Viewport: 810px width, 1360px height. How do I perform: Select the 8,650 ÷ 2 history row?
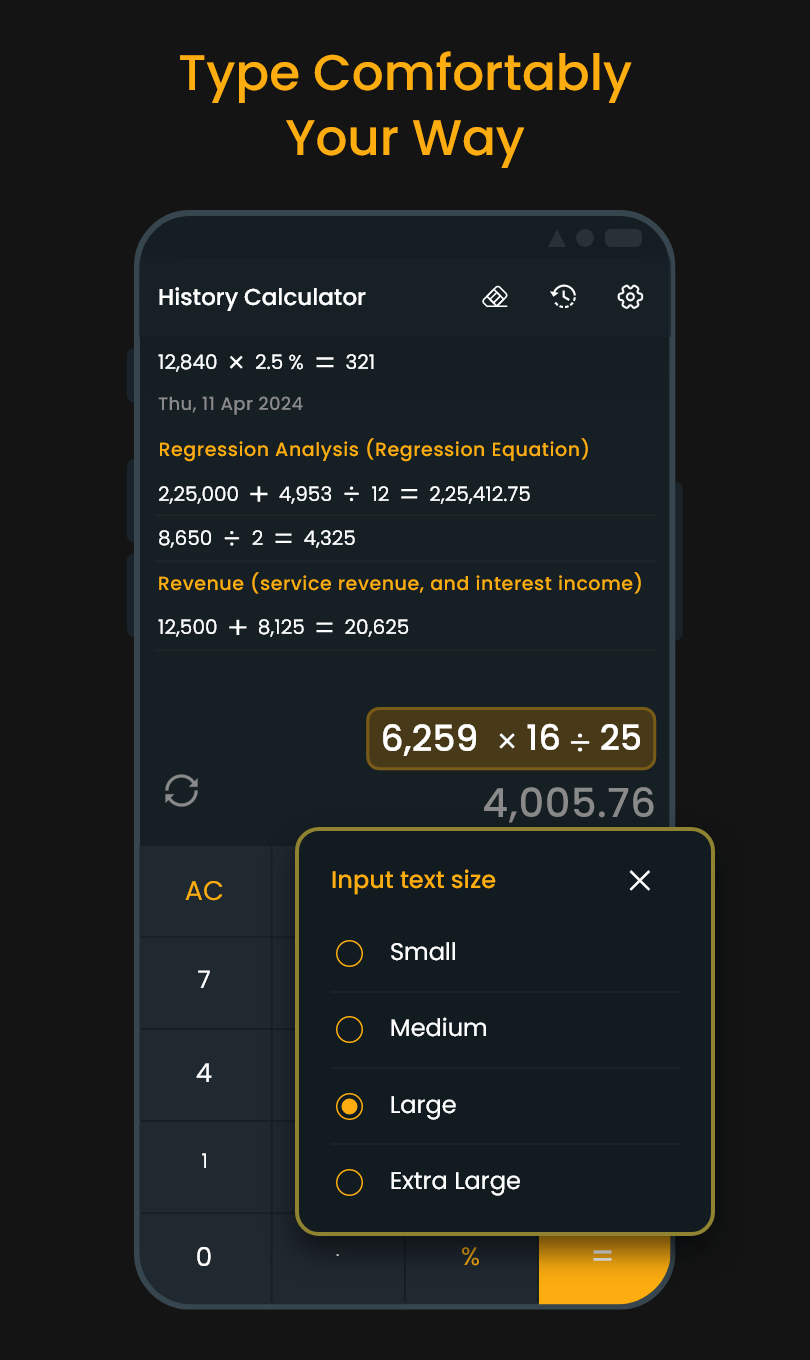pos(257,538)
